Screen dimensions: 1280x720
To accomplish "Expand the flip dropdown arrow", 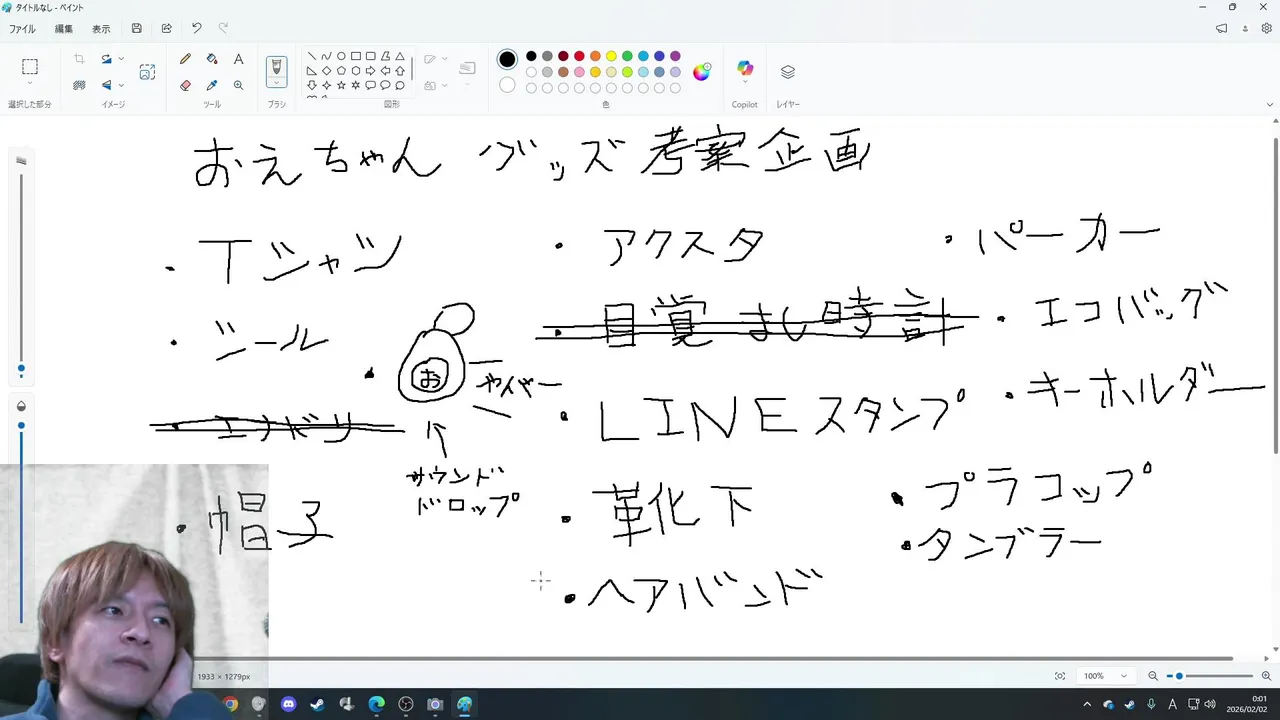I will [121, 85].
